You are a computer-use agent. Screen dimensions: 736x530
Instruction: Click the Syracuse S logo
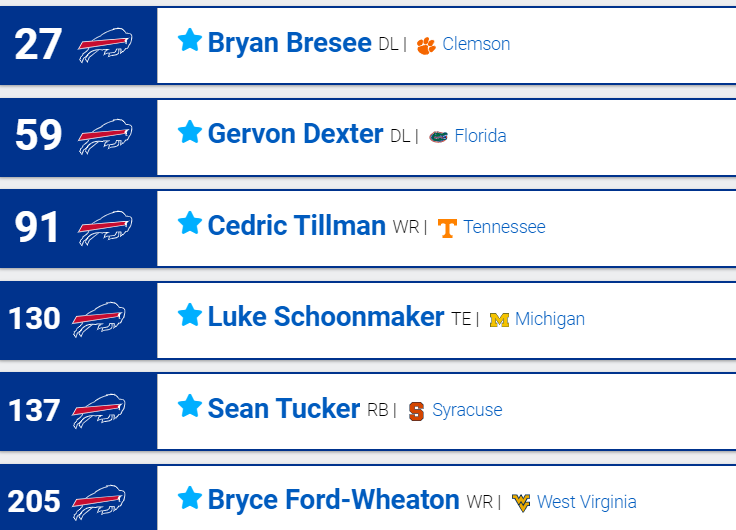tap(416, 411)
